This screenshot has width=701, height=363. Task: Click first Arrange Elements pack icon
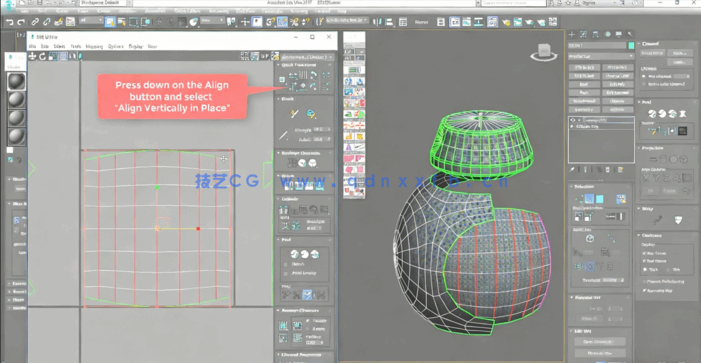pos(283,325)
